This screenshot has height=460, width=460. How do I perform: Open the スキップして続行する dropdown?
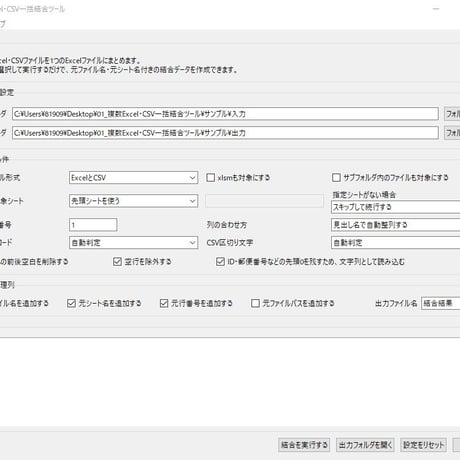(396, 207)
